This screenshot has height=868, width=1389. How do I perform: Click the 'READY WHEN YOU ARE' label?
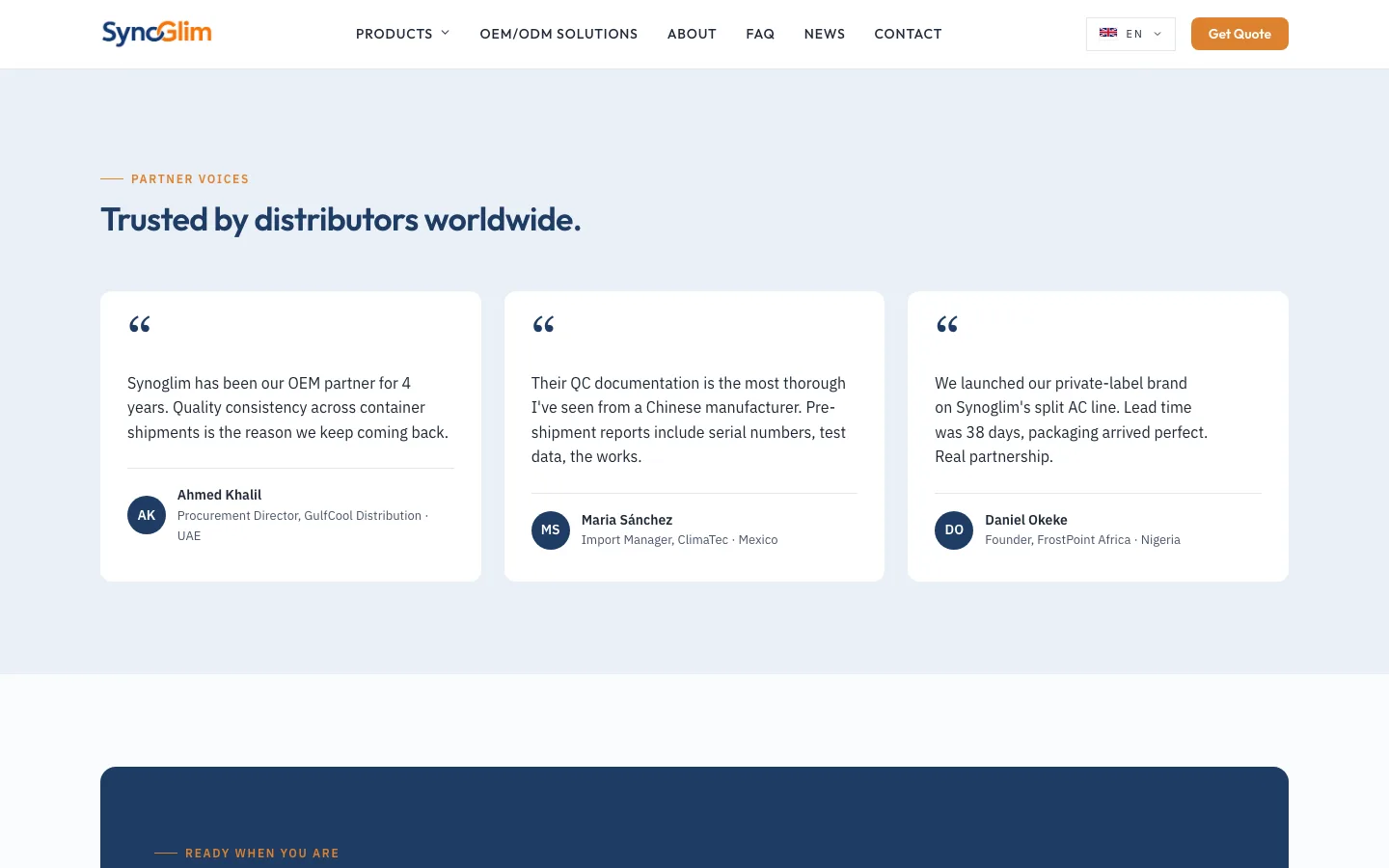click(x=262, y=854)
